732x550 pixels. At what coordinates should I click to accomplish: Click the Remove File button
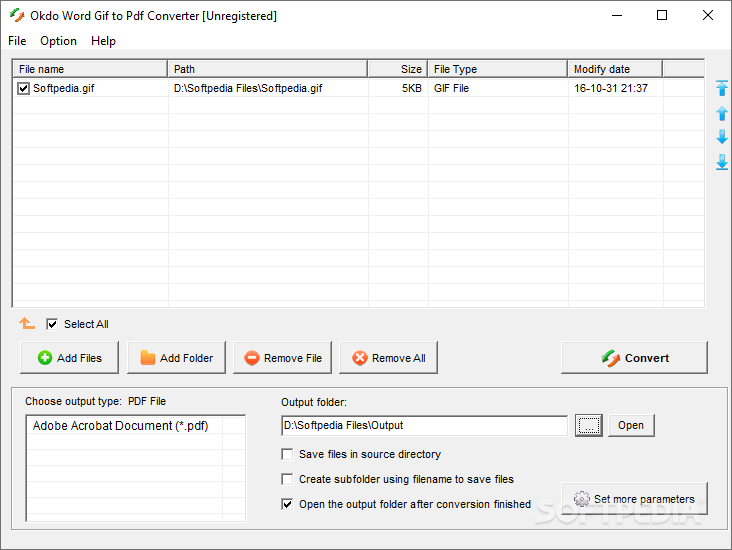coord(282,358)
